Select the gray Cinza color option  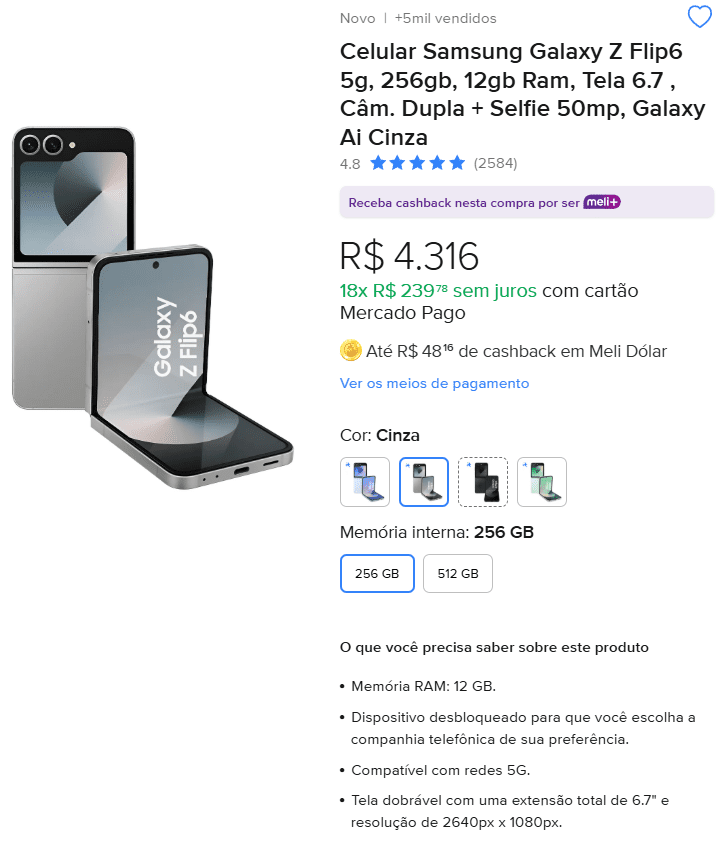424,482
